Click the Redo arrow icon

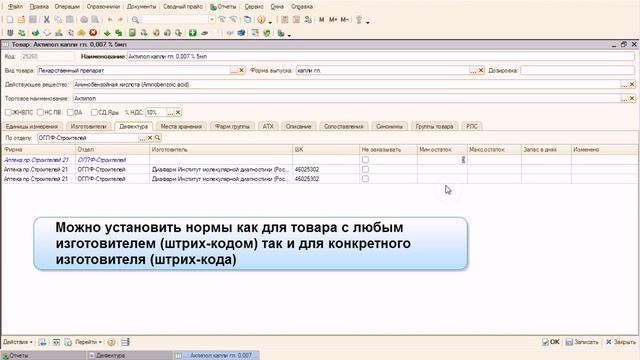coord(120,20)
